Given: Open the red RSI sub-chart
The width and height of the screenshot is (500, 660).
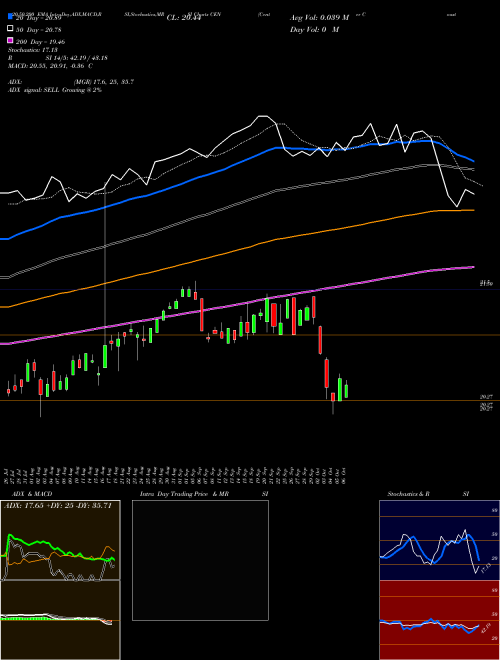Looking at the screenshot, I should pos(439,620).
